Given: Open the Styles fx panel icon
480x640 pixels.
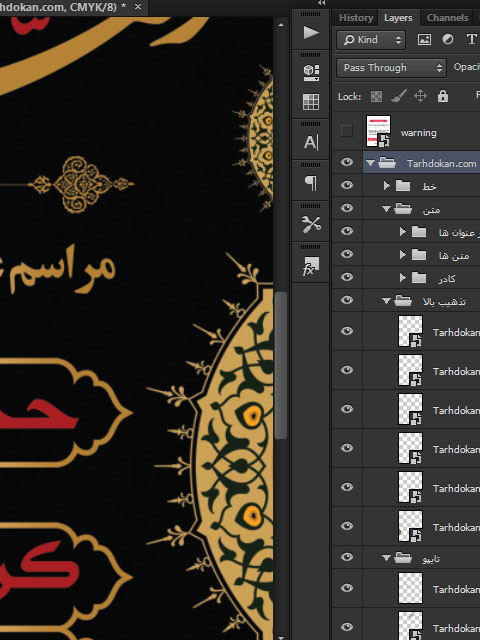Looking at the screenshot, I should pyautogui.click(x=311, y=266).
